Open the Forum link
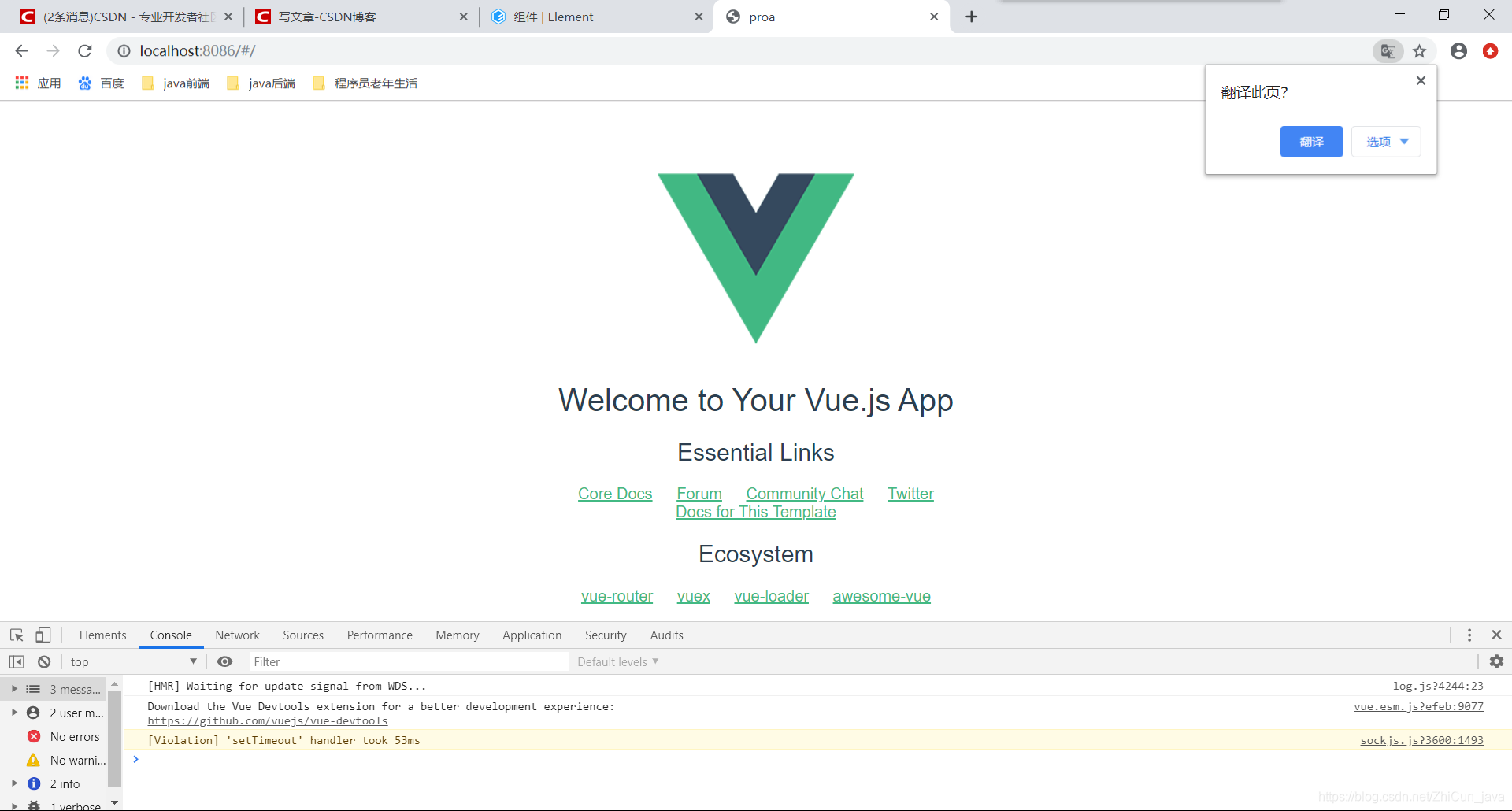1512x811 pixels. [x=699, y=494]
